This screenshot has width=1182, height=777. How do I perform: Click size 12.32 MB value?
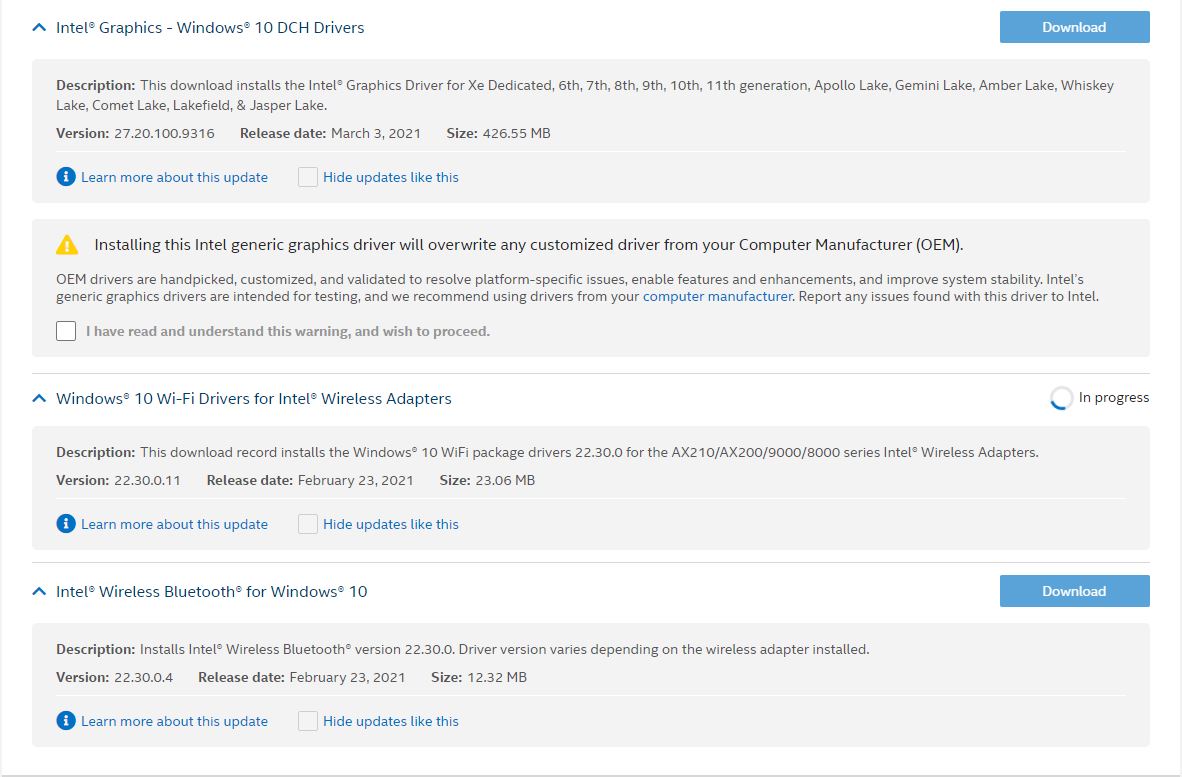tap(497, 678)
